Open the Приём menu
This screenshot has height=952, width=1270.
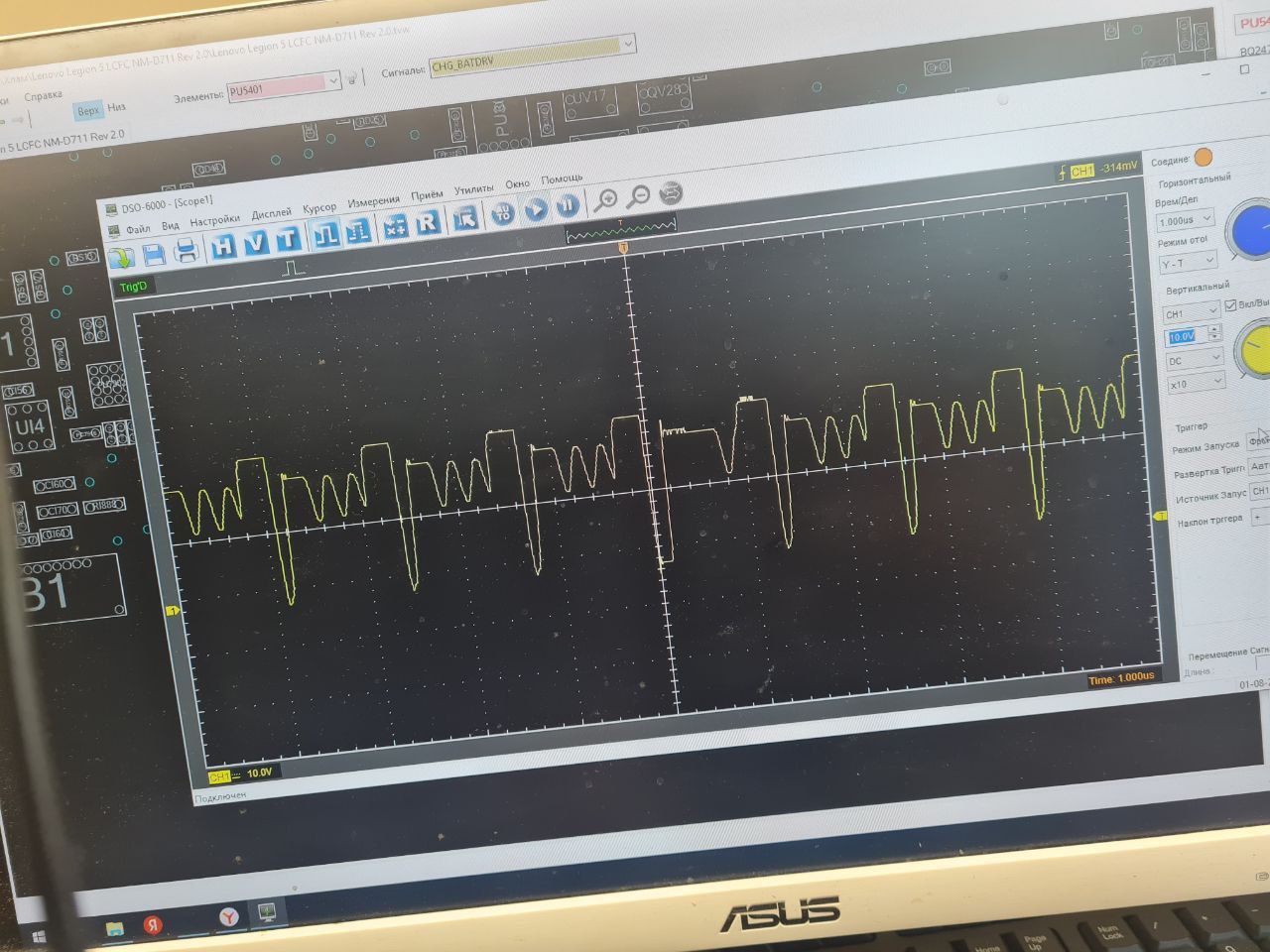[x=427, y=196]
